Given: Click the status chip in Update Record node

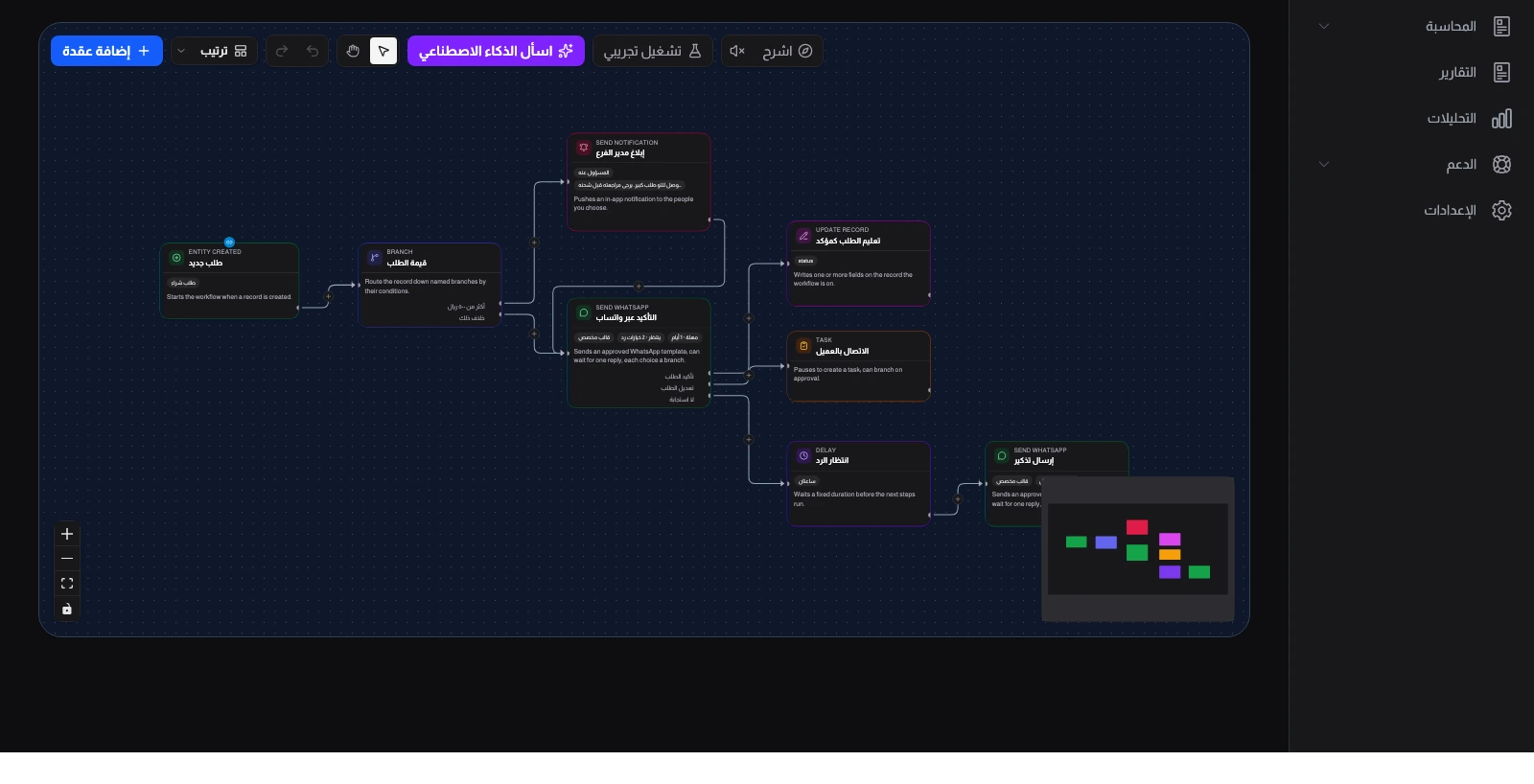Looking at the screenshot, I should 805,261.
